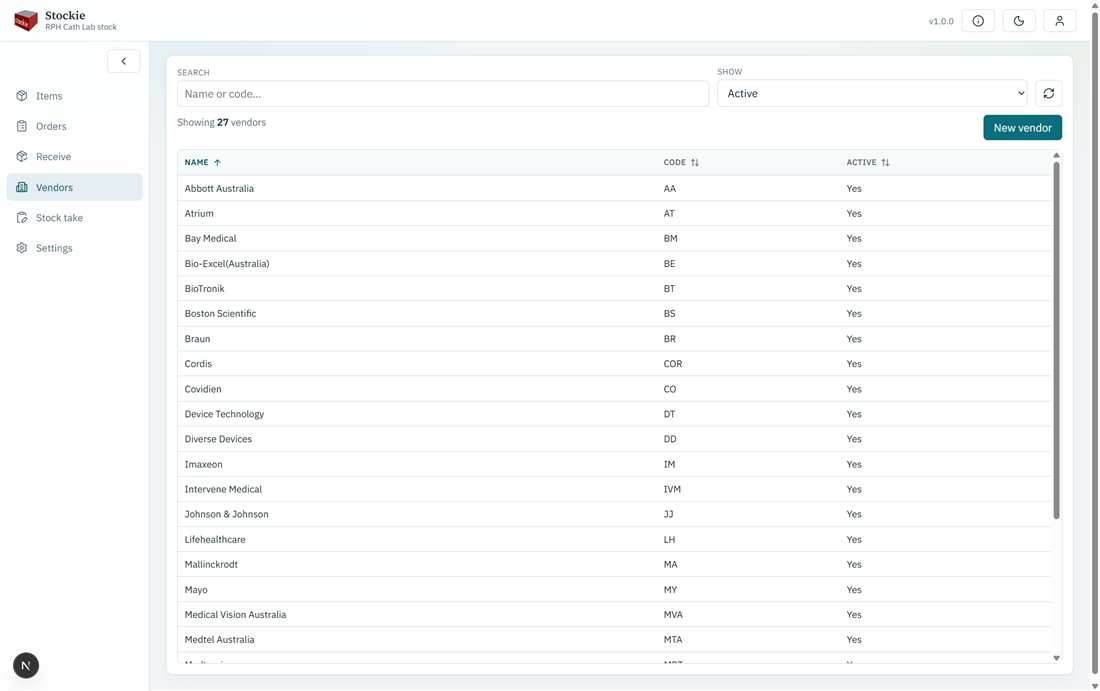Click the refresh vendors icon button
This screenshot has height=691, width=1100.
[1048, 93]
